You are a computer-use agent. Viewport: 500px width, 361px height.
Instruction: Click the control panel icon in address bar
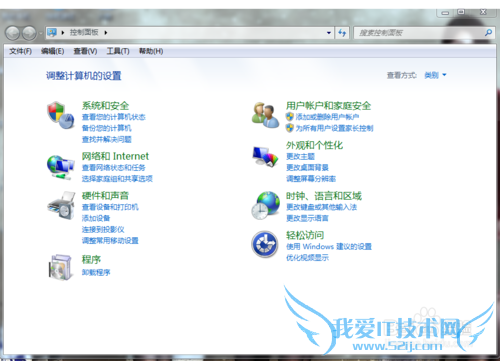tap(52, 32)
